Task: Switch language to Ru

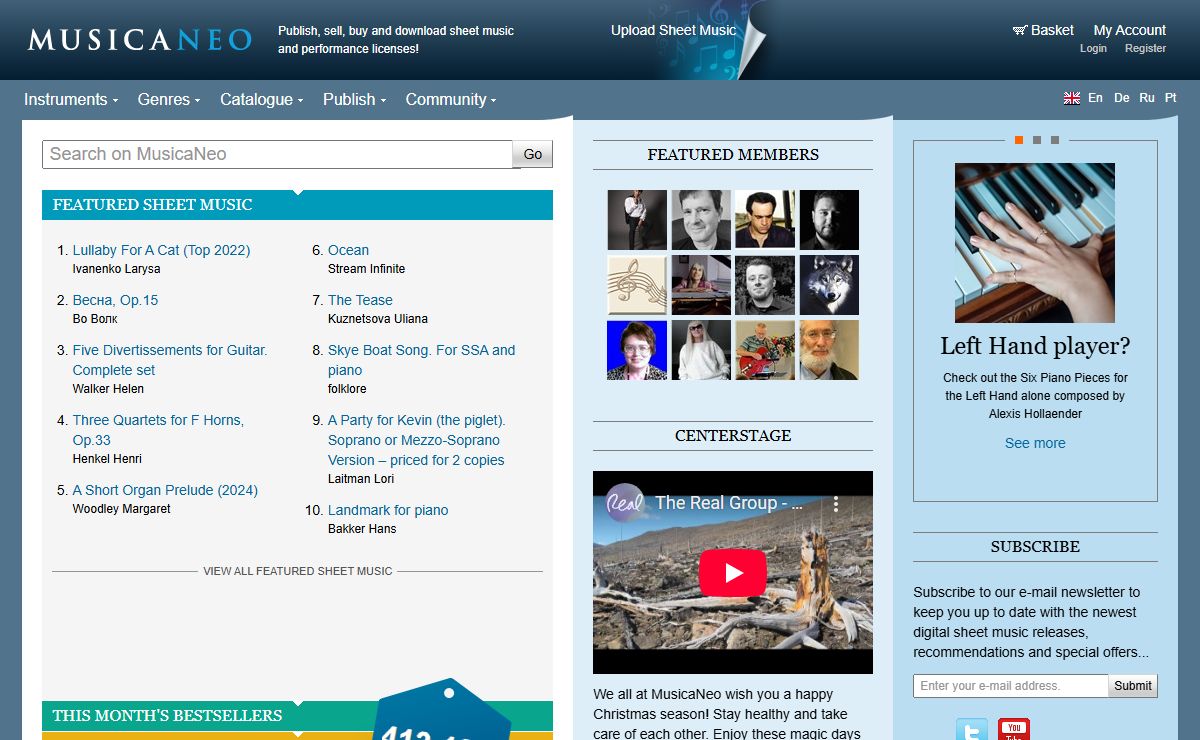Action: click(1147, 98)
